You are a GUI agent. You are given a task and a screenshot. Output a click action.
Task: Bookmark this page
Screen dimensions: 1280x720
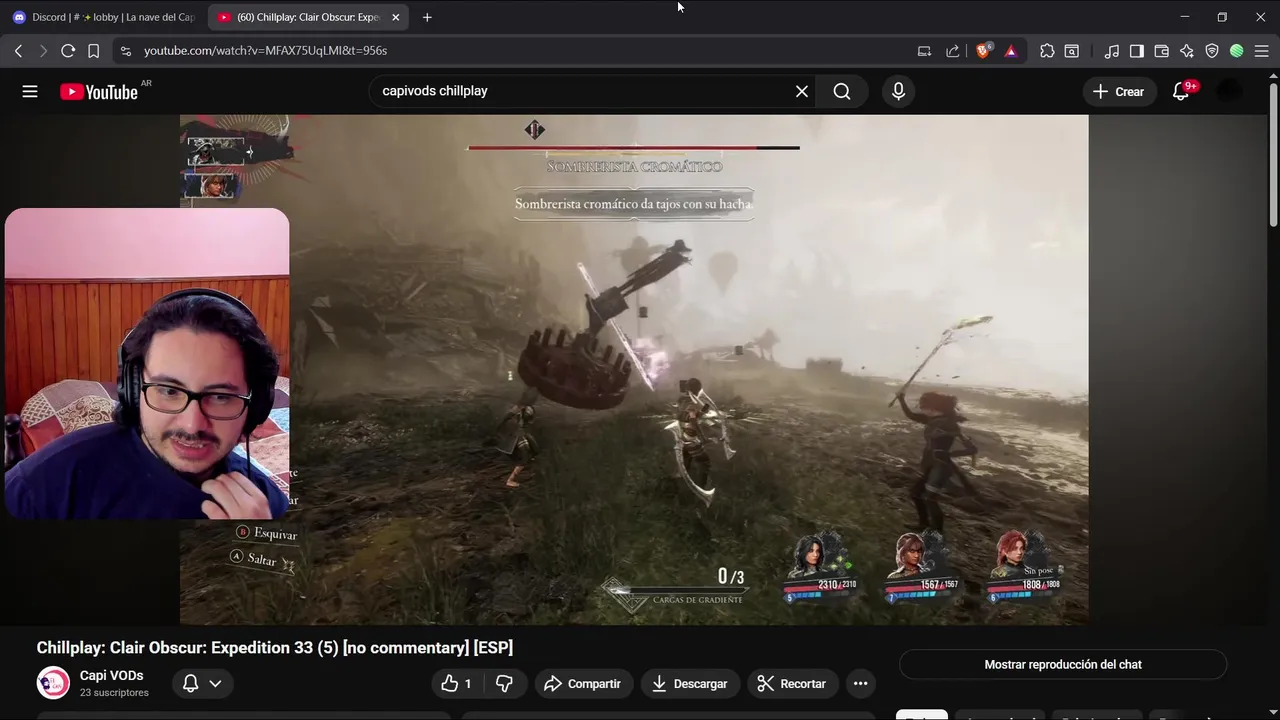coord(93,51)
